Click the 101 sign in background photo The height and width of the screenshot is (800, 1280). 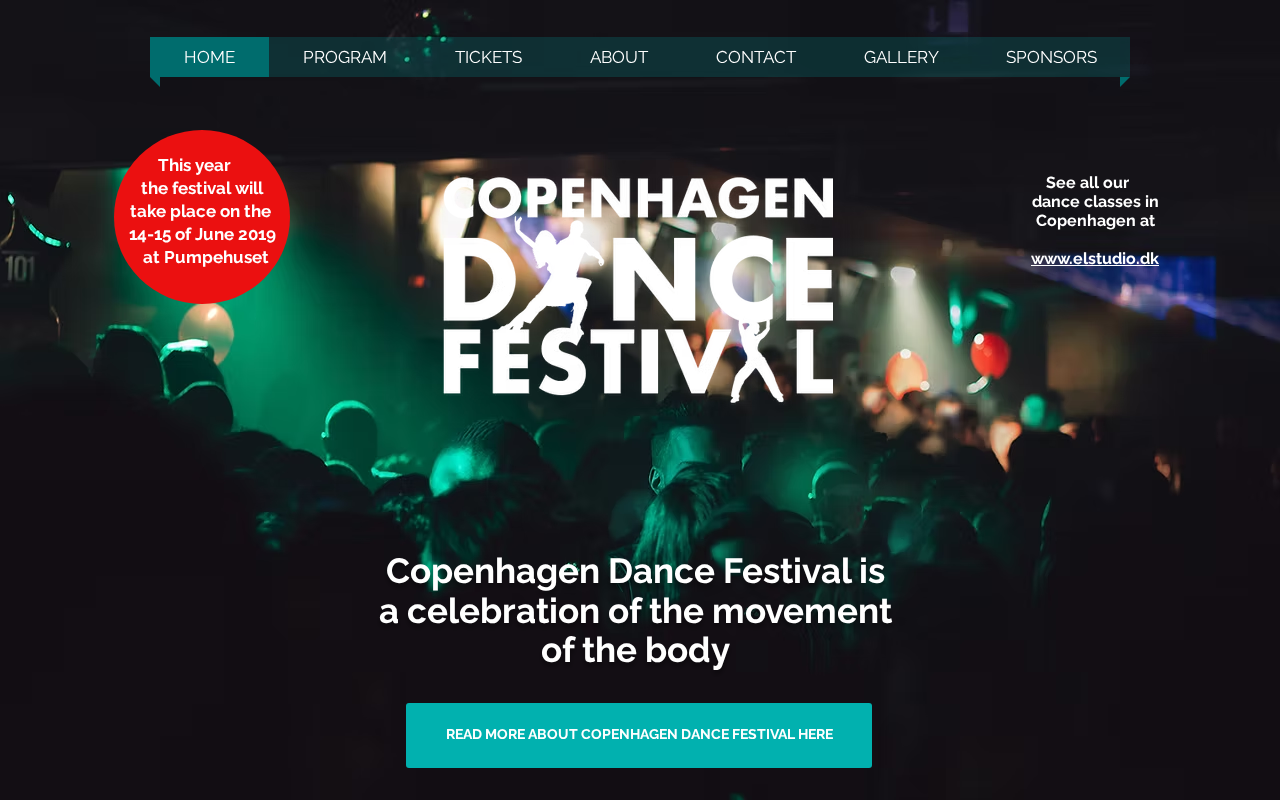[20, 268]
